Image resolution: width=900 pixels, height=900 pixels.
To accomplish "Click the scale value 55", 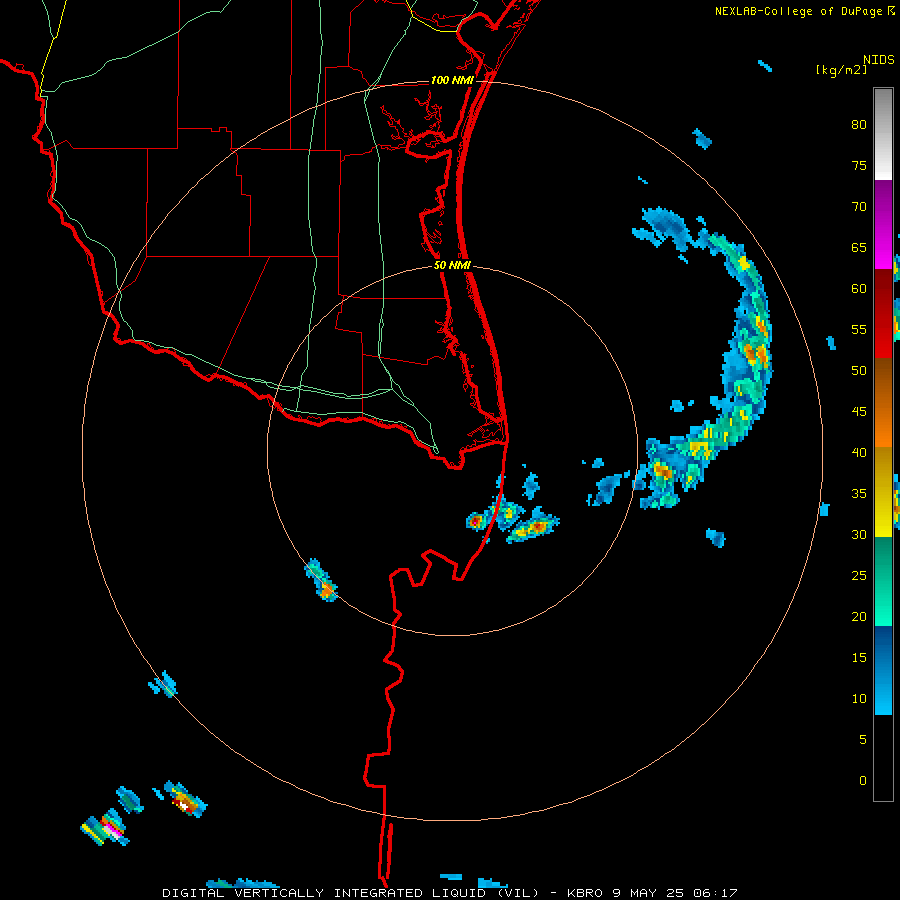I will [x=859, y=329].
